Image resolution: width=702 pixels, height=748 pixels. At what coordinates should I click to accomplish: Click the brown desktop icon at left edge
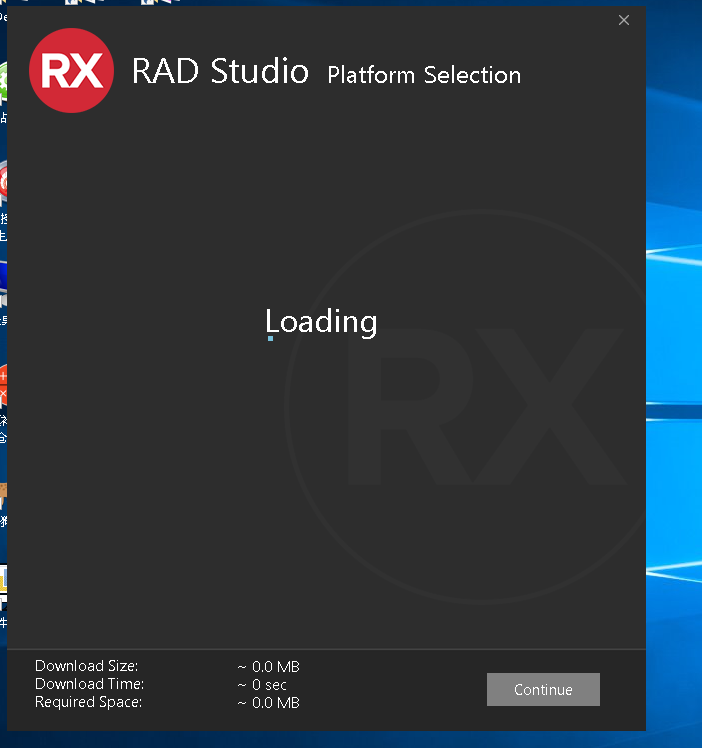[3, 492]
